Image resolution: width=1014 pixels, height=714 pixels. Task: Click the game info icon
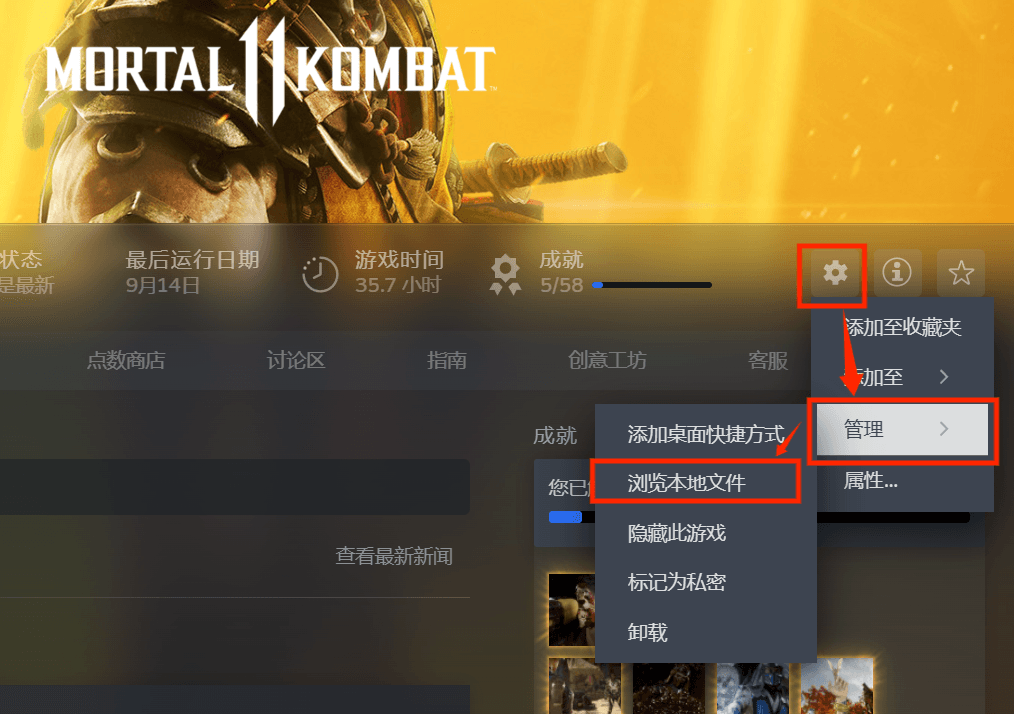[x=897, y=272]
